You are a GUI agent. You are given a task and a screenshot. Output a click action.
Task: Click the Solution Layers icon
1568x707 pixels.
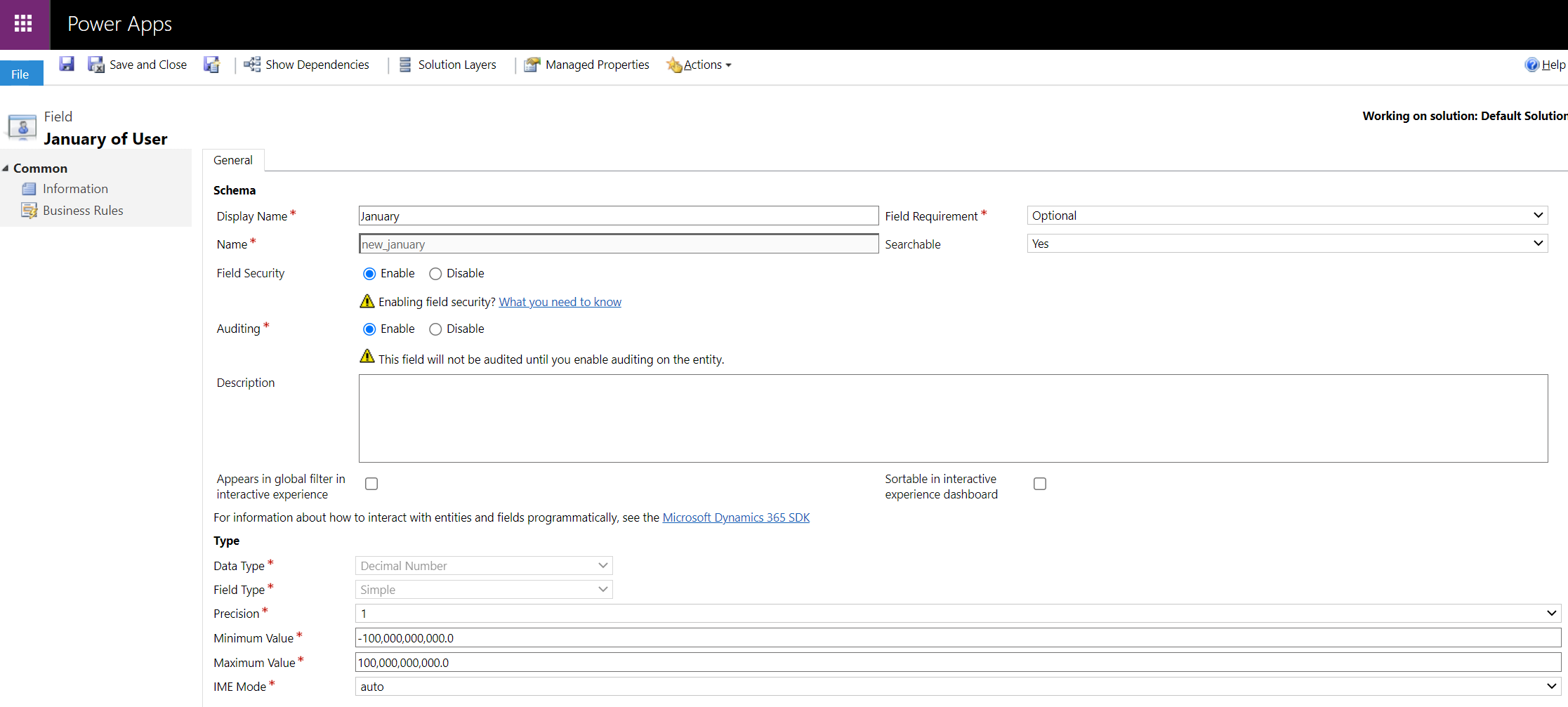[x=405, y=65]
